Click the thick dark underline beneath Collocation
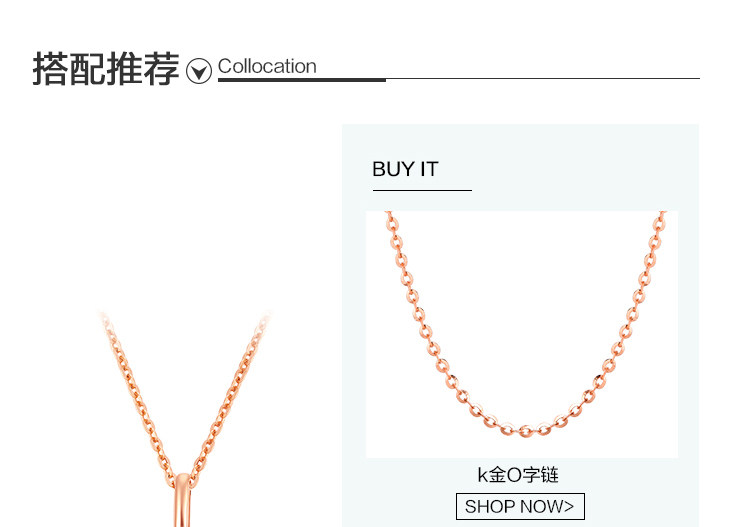750x527 pixels. 302,80
